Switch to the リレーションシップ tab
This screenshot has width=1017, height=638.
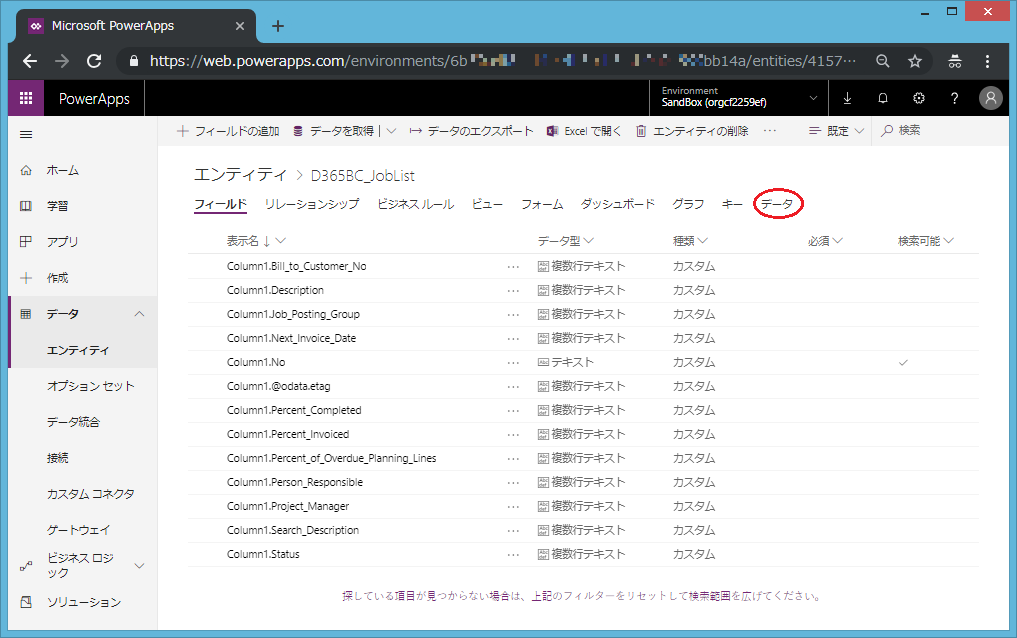(x=312, y=204)
